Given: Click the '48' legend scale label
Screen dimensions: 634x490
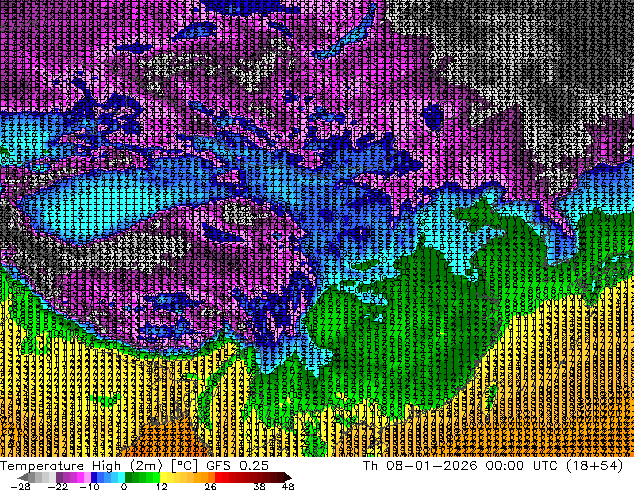Looking at the screenshot, I should pos(288,486).
